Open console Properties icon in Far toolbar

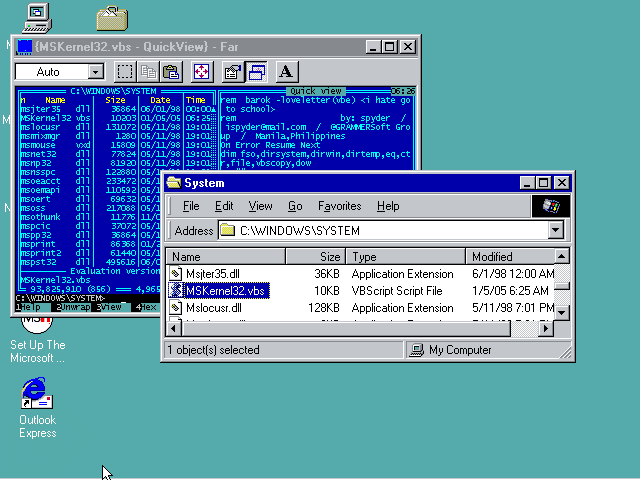click(x=233, y=72)
